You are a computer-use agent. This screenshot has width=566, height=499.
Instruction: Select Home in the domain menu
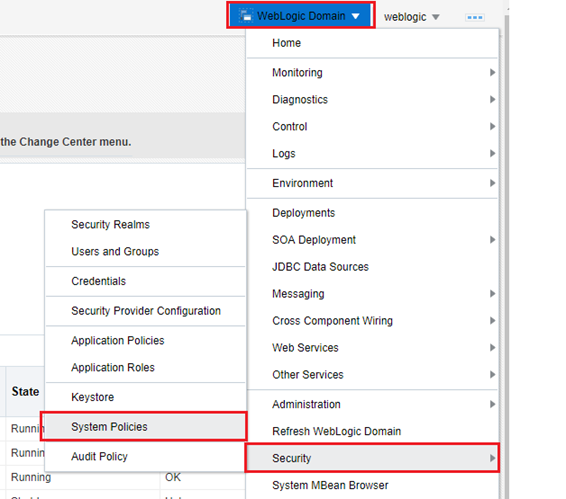373,43
